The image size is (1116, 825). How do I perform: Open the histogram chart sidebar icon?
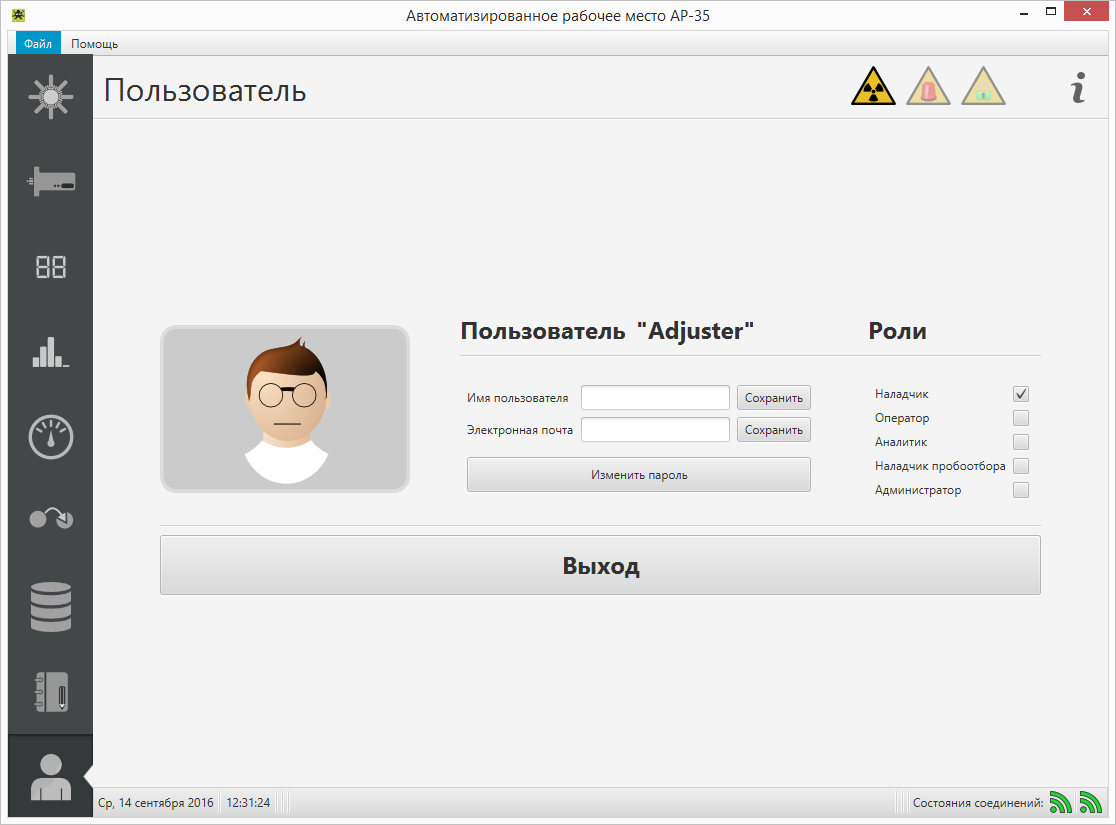coord(50,352)
